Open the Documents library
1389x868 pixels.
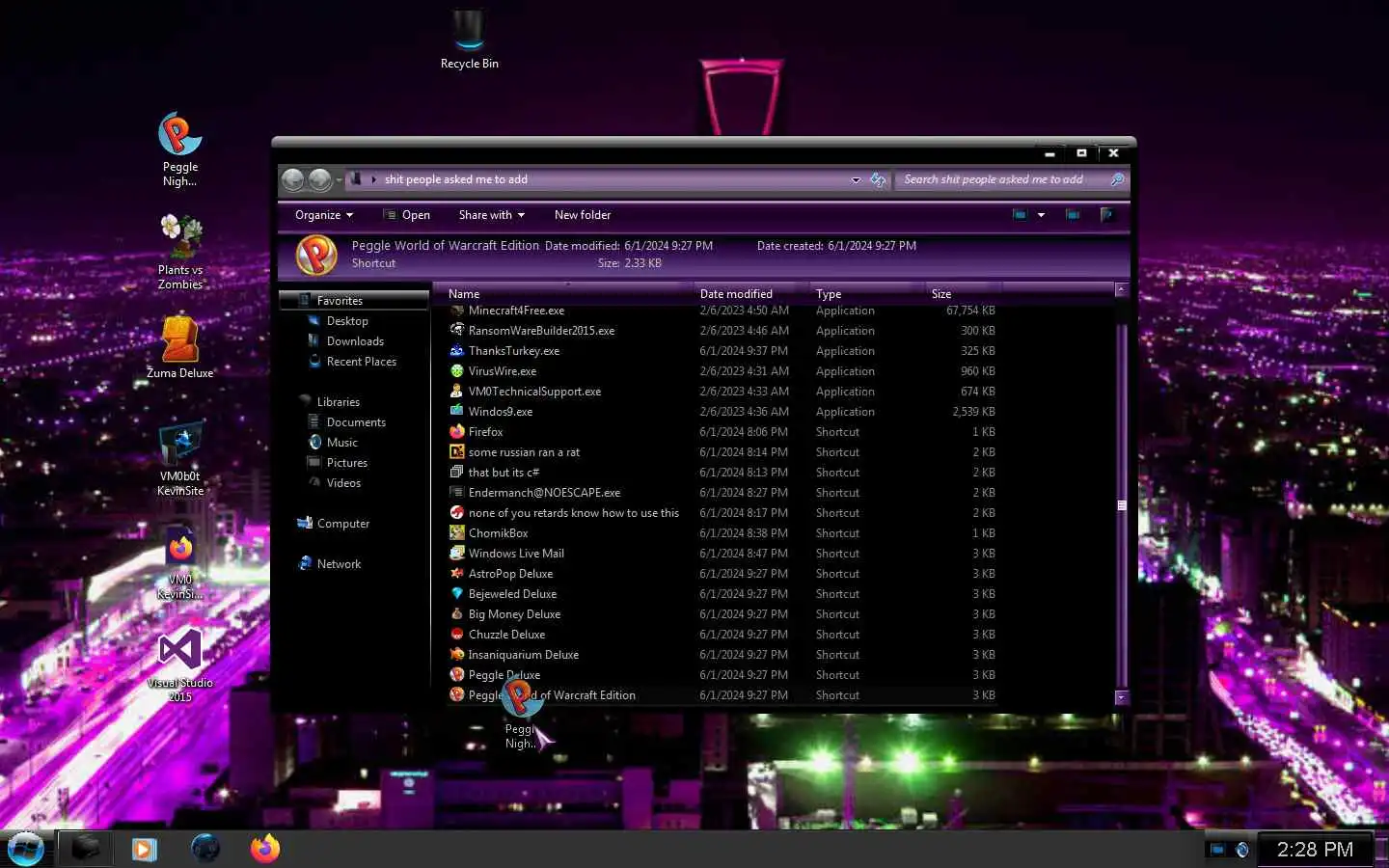356,422
